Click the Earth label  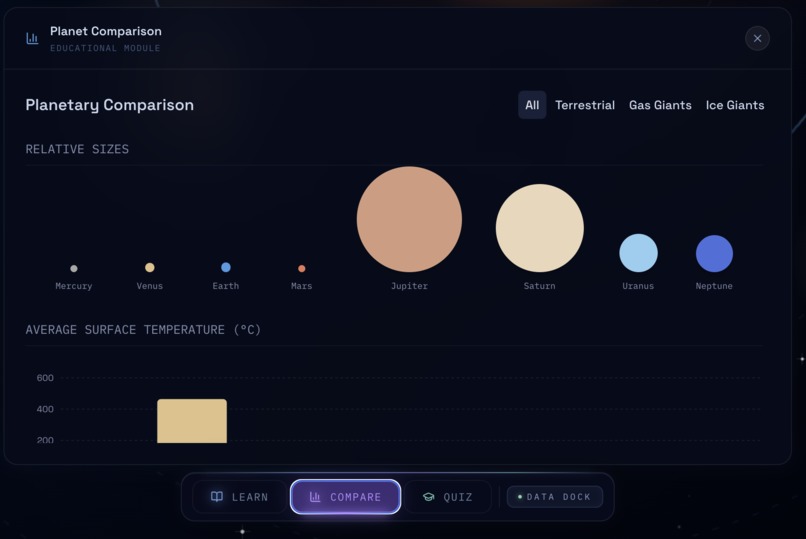click(x=226, y=286)
